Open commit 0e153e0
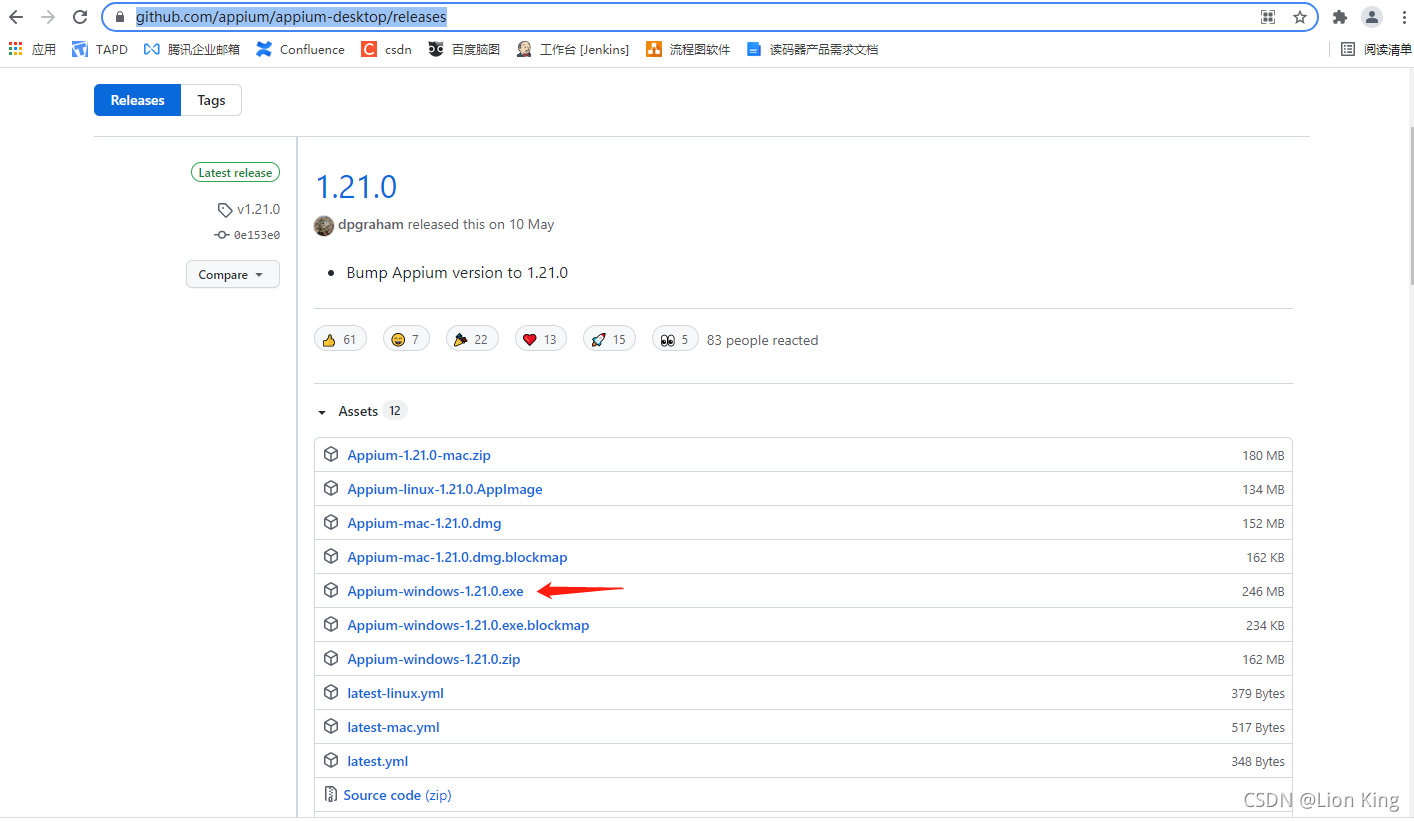The height and width of the screenshot is (821, 1414). coord(247,235)
